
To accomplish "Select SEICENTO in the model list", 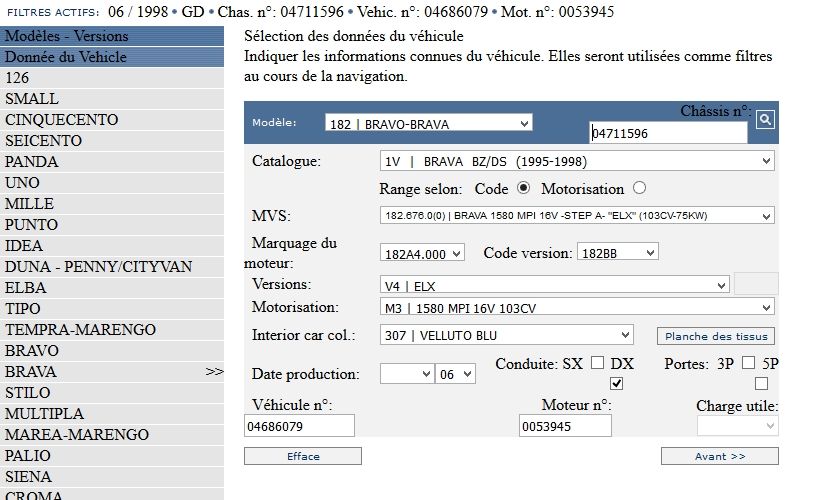I will [x=112, y=140].
